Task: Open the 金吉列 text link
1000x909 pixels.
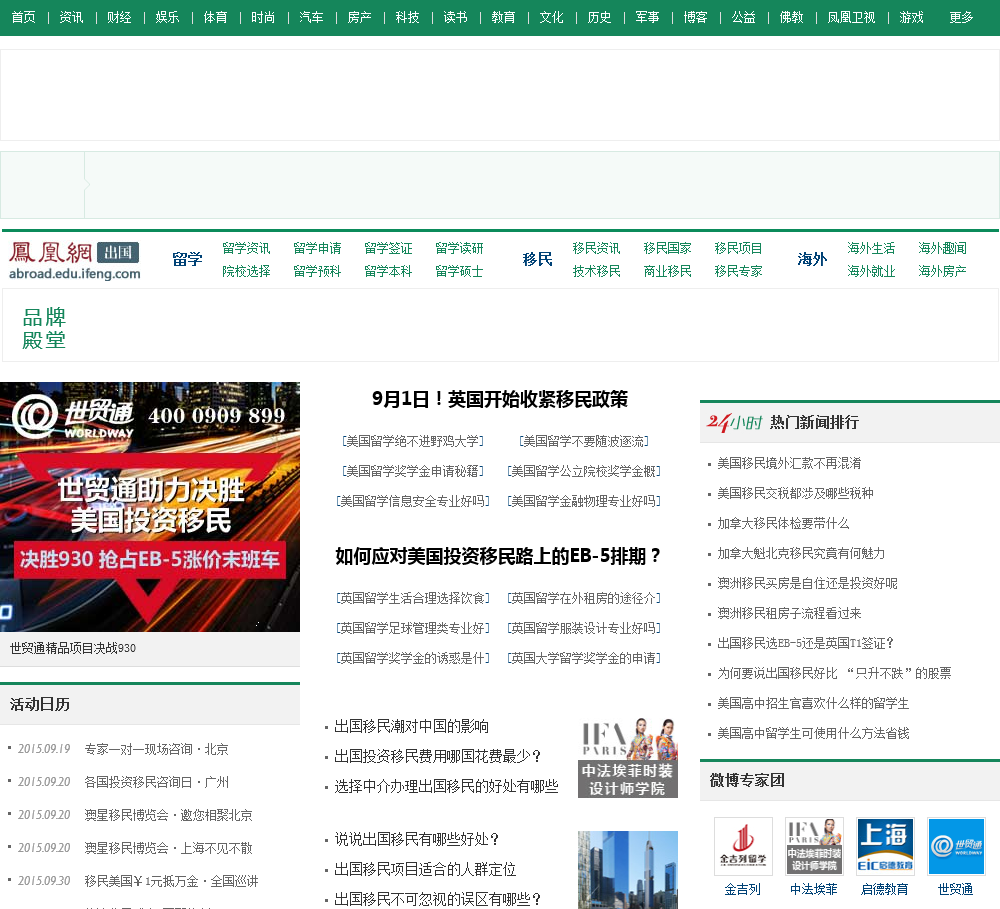Action: click(742, 889)
